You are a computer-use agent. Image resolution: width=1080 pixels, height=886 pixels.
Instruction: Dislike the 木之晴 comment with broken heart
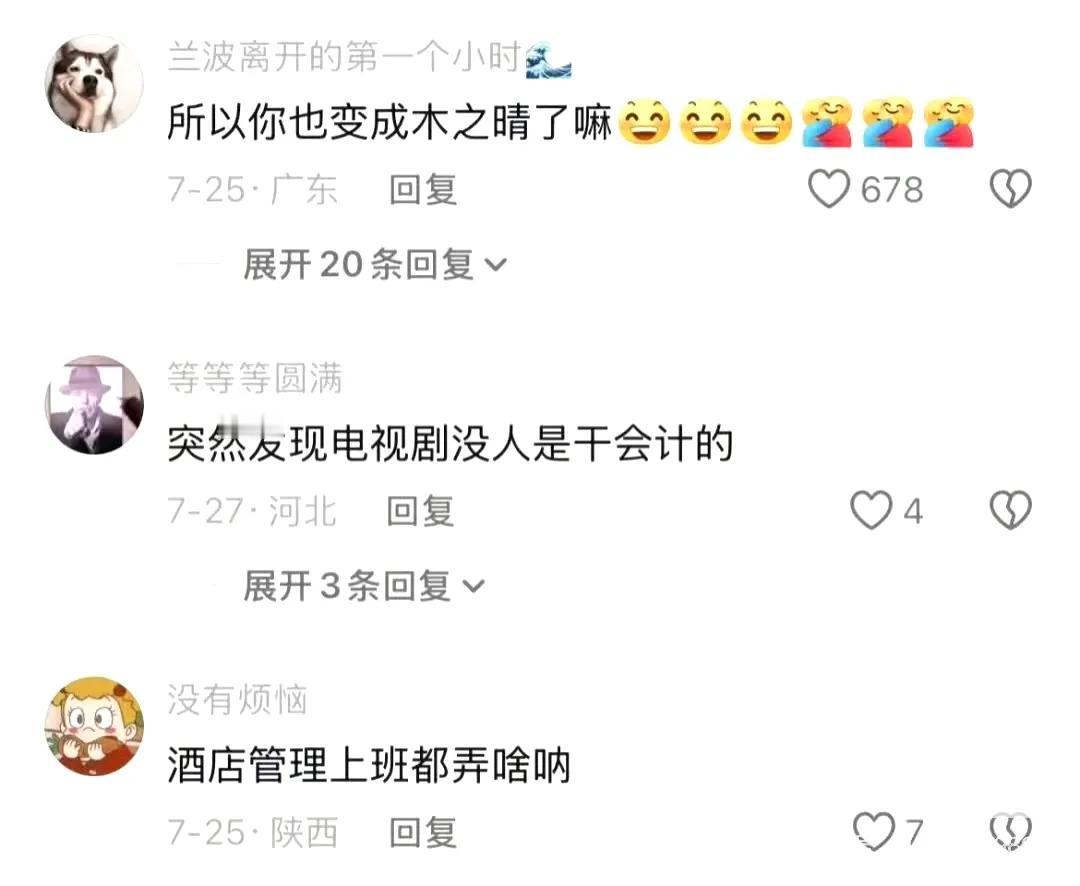coord(1010,189)
